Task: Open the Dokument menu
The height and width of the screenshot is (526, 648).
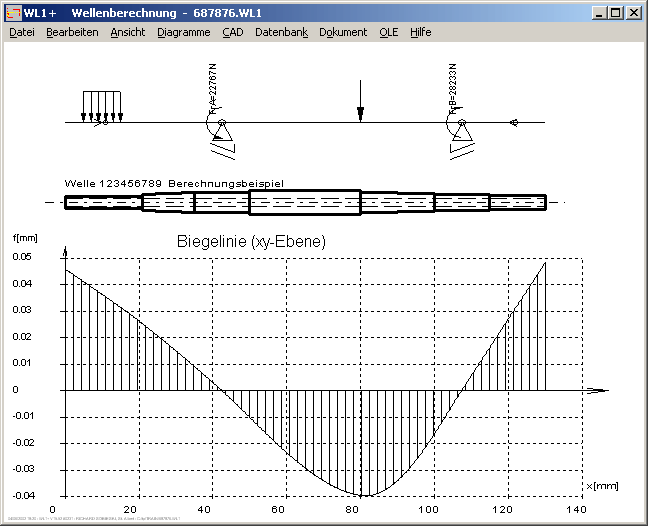Action: (343, 32)
